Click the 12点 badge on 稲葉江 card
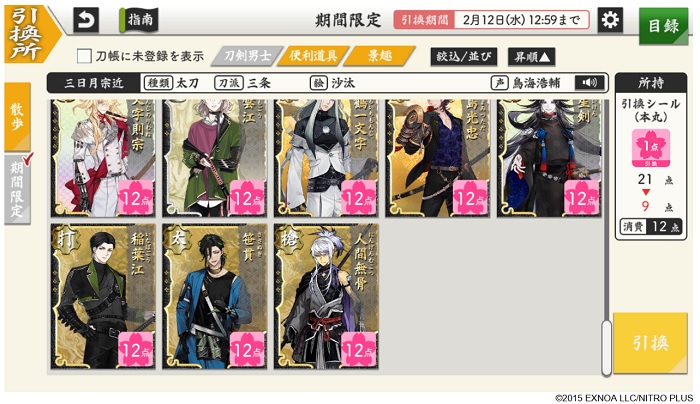 tap(136, 350)
